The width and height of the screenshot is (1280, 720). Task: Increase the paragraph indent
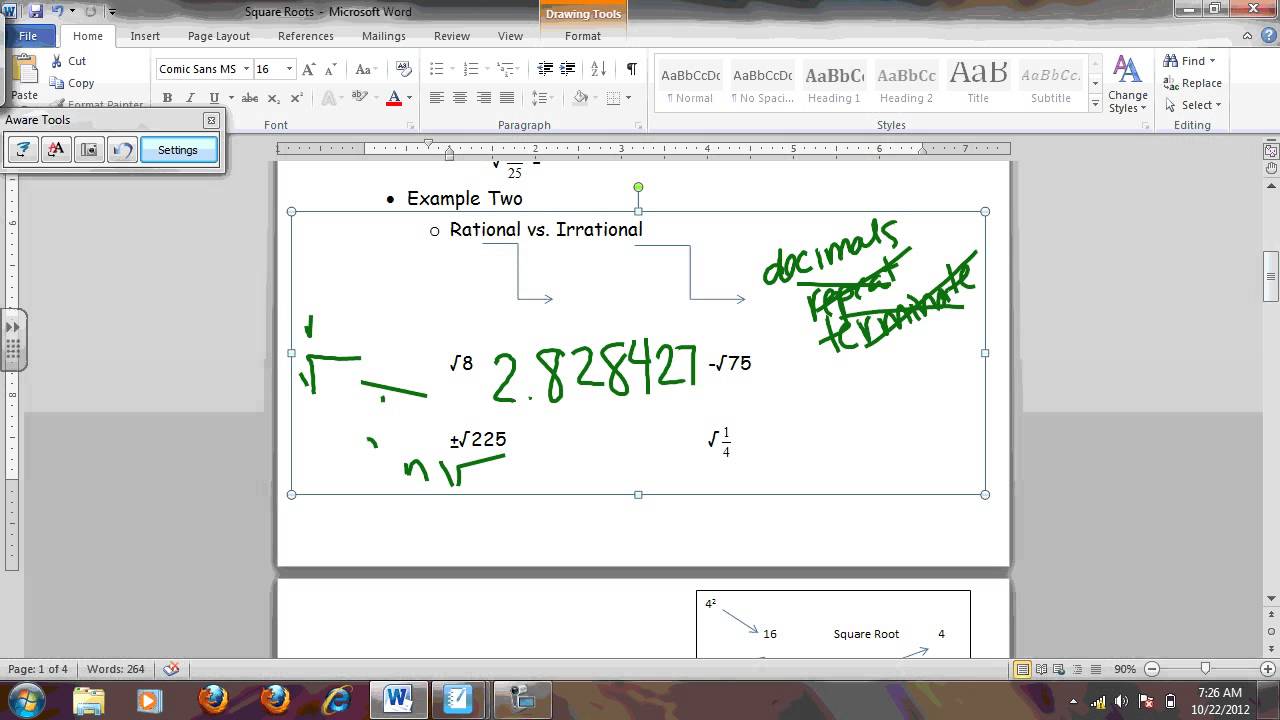tap(568, 69)
